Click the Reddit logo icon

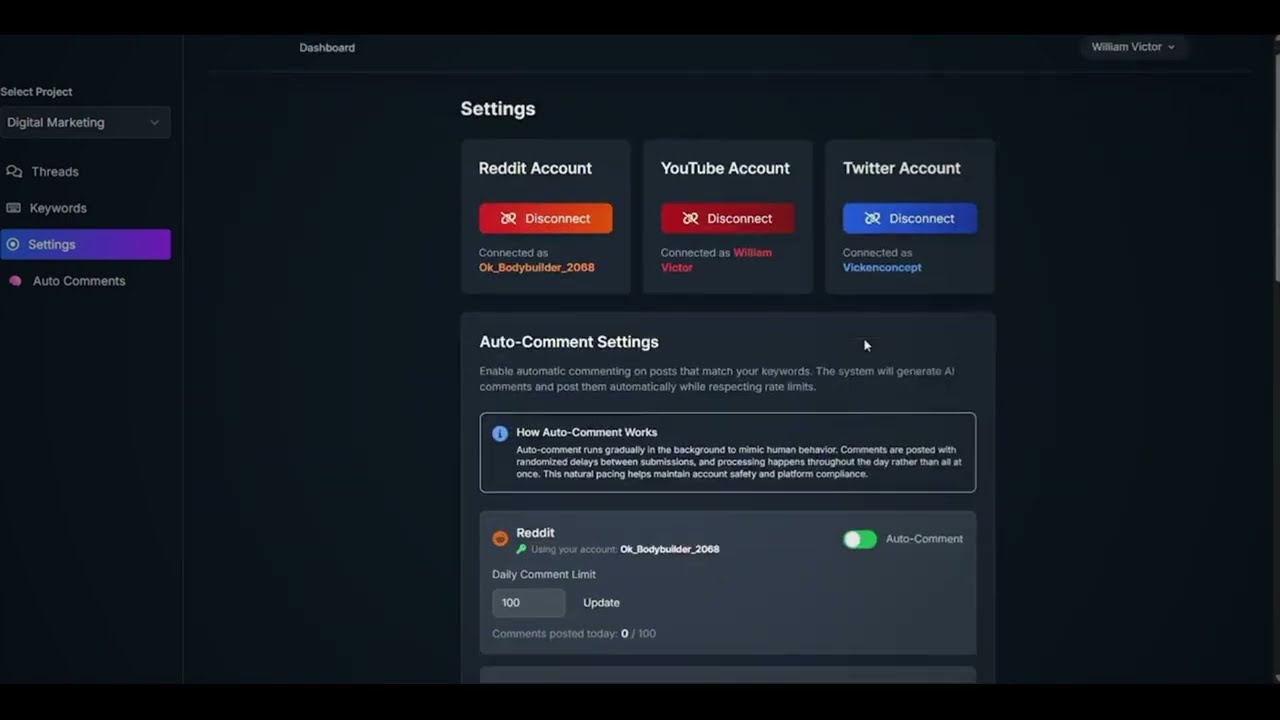tap(500, 539)
